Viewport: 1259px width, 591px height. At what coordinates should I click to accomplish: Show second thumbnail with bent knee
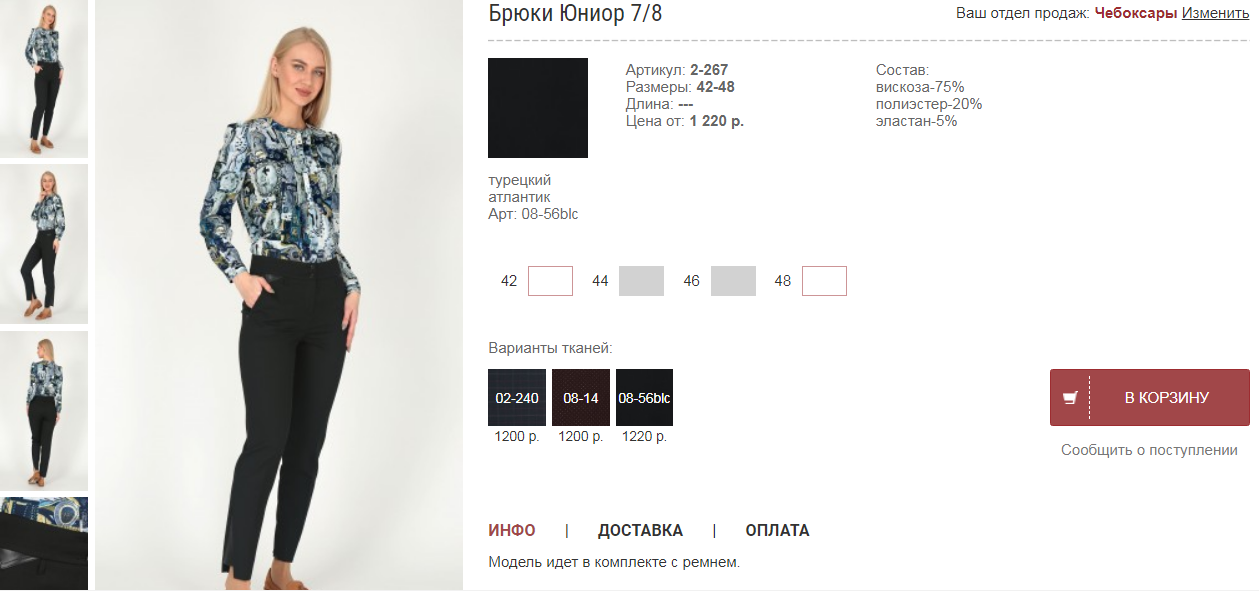[44, 244]
